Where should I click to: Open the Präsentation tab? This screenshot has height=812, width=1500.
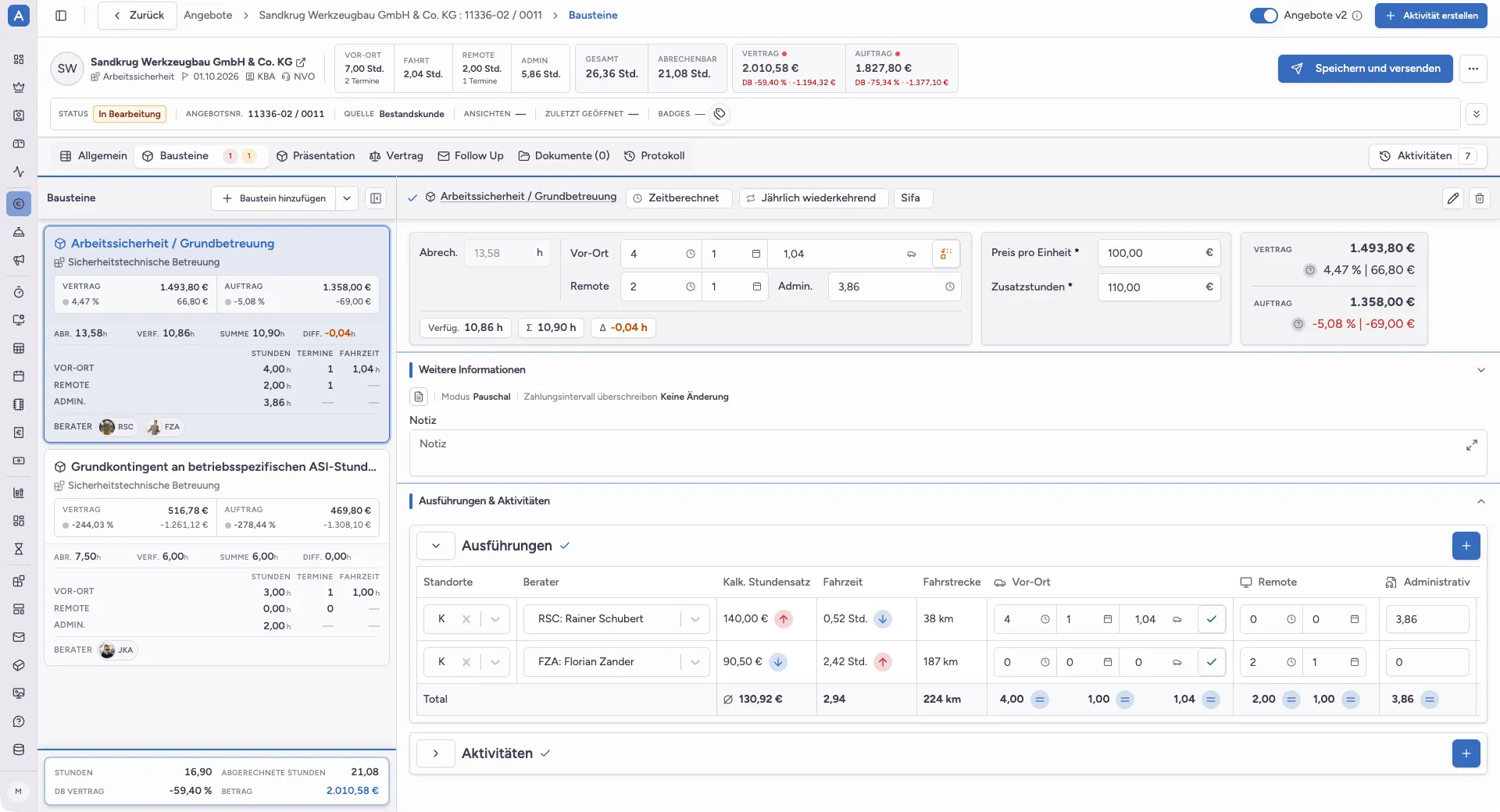[x=316, y=156]
